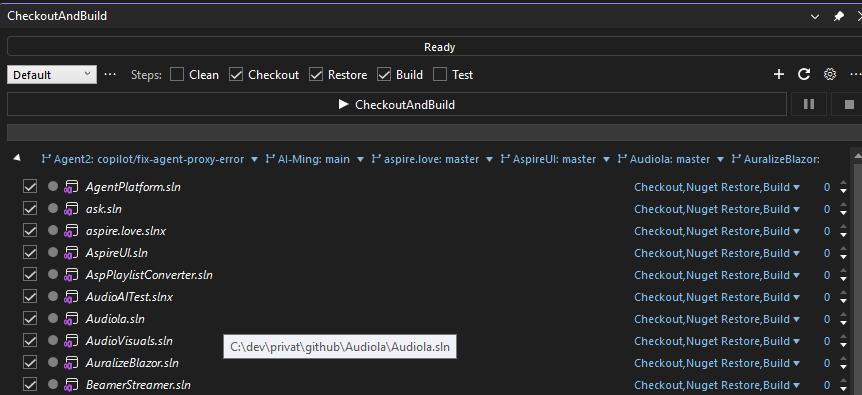Open the Default profile combo box

[52, 75]
